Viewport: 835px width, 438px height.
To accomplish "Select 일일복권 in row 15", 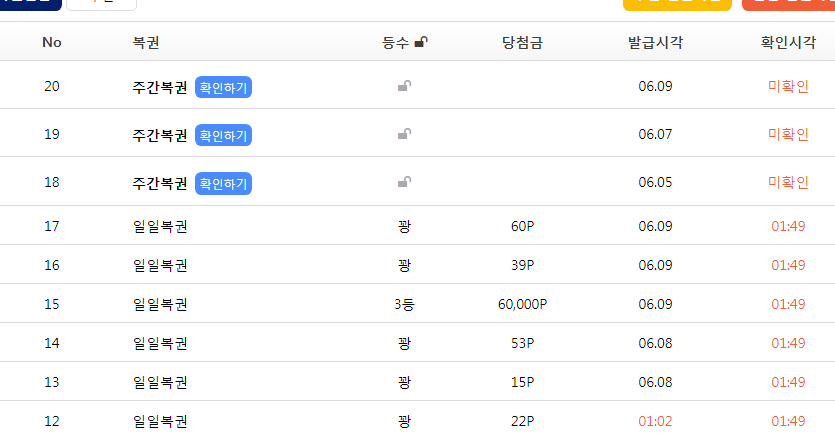I will [160, 304].
